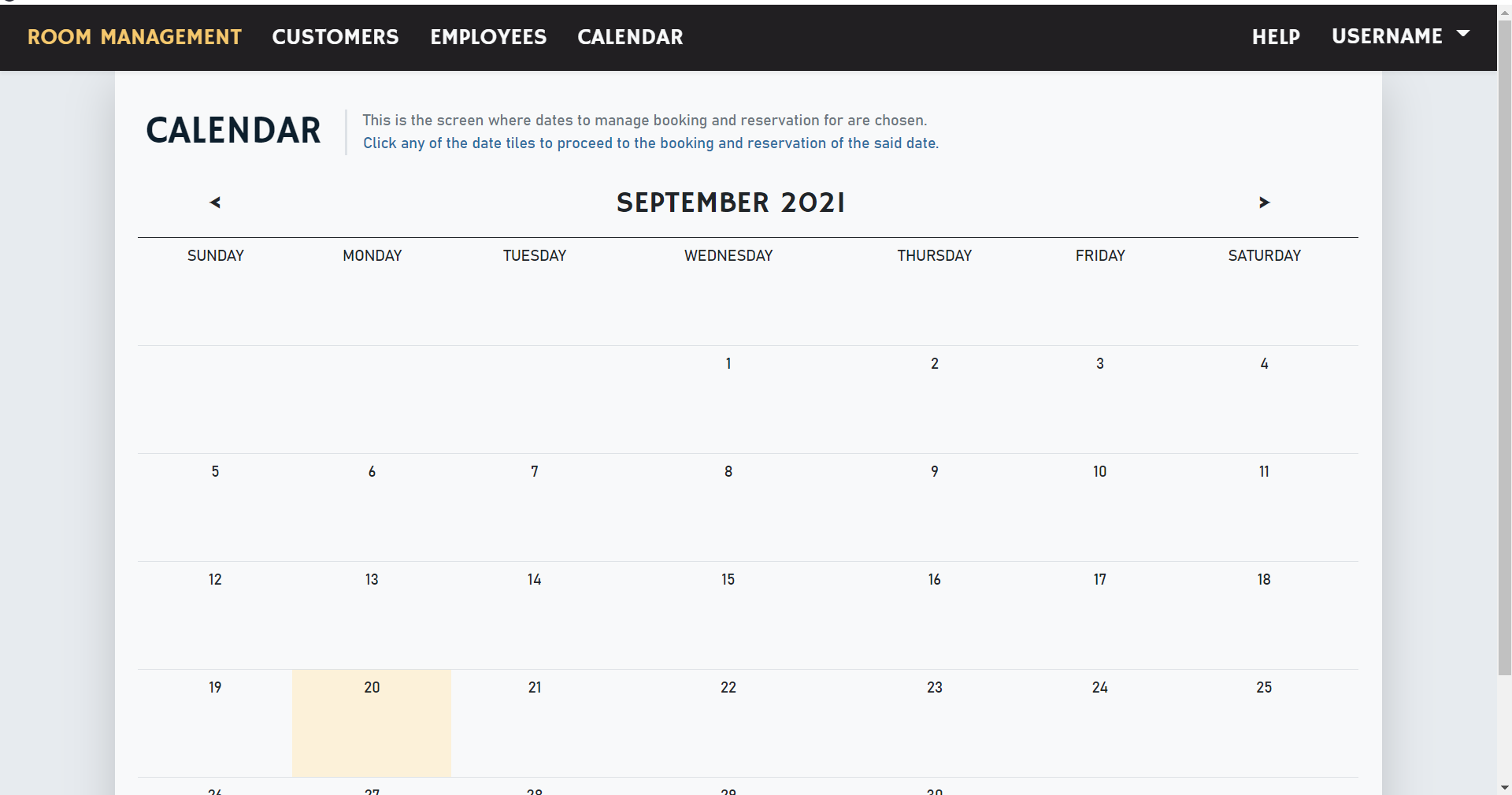Click the SATURDAY column header

point(1265,255)
